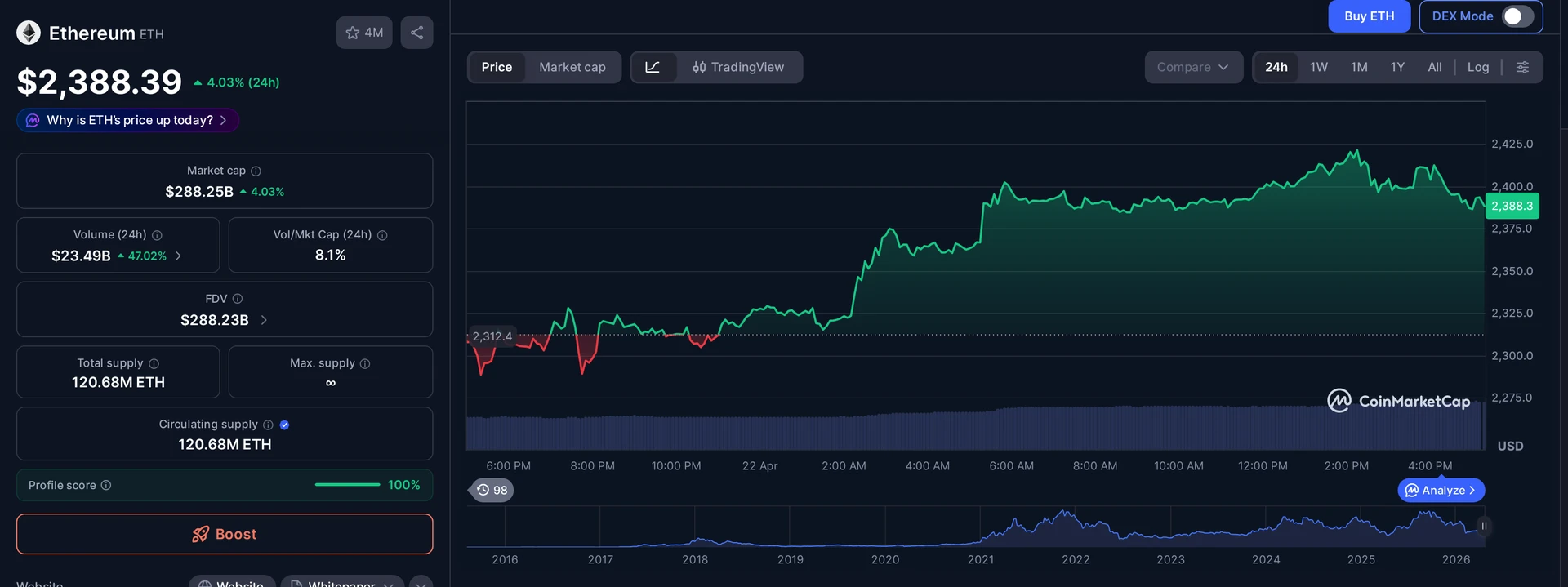Switch to Price tab

497,67
